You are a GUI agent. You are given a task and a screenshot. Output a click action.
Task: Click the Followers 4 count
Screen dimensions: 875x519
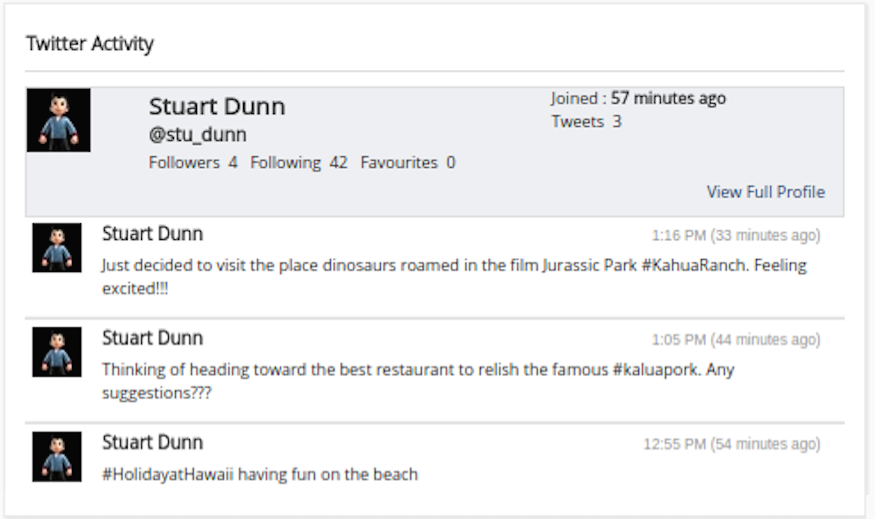click(193, 162)
